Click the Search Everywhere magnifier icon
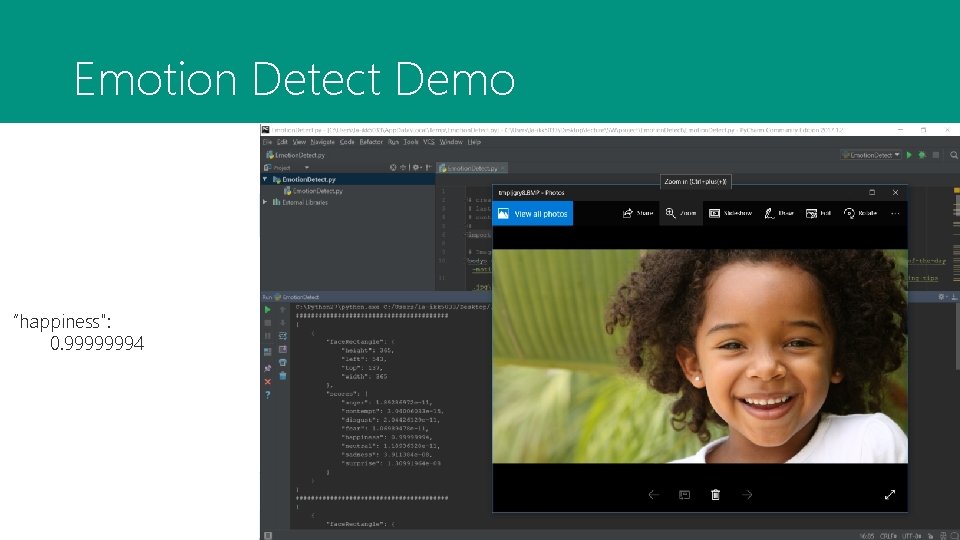960x540 pixels. pyautogui.click(x=954, y=155)
